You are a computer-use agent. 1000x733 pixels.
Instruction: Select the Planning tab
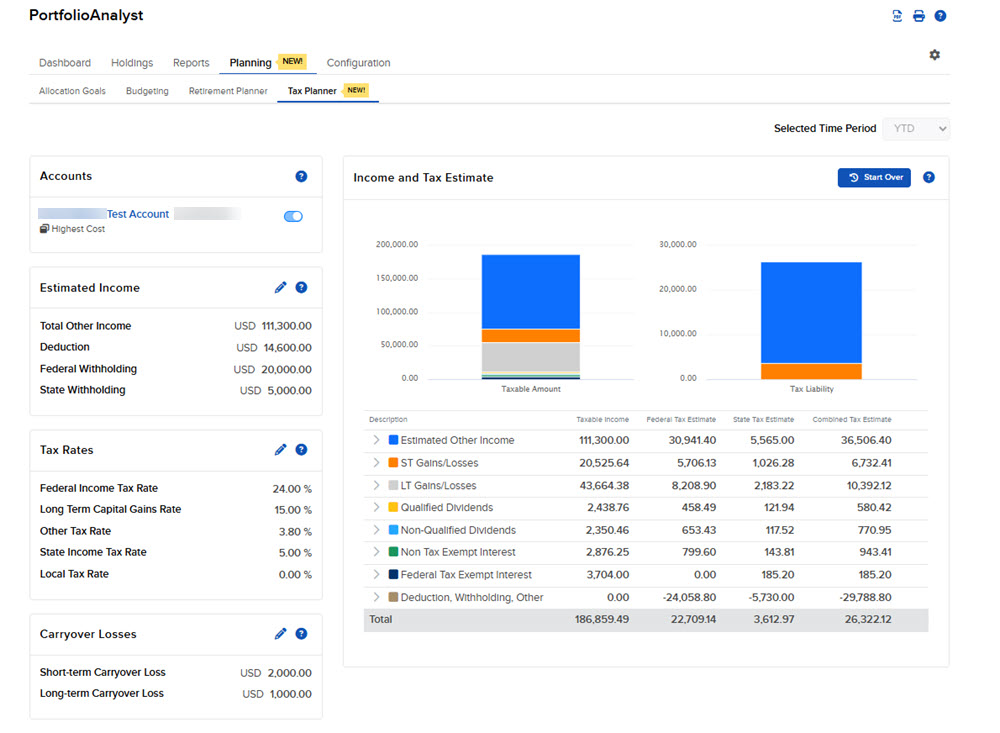[251, 63]
